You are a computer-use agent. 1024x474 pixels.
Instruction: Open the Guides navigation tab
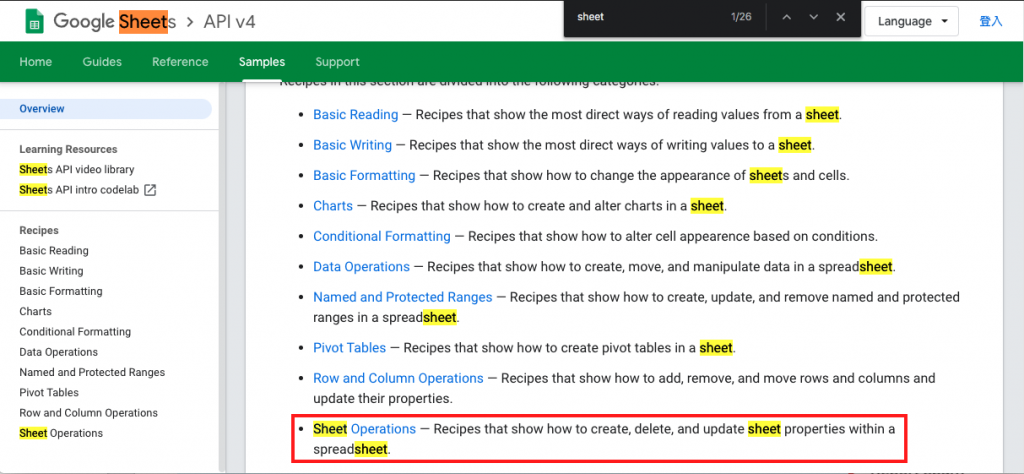point(102,62)
